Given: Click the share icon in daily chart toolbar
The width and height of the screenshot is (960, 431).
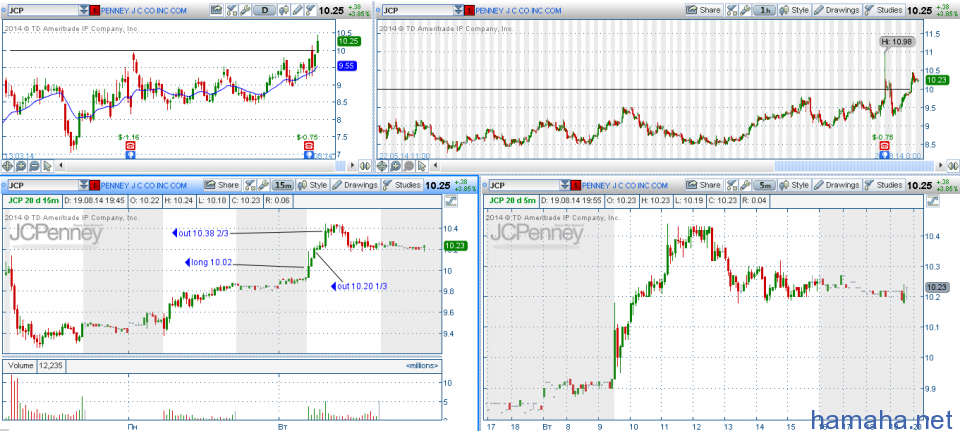Looking at the screenshot, I should click(x=217, y=10).
